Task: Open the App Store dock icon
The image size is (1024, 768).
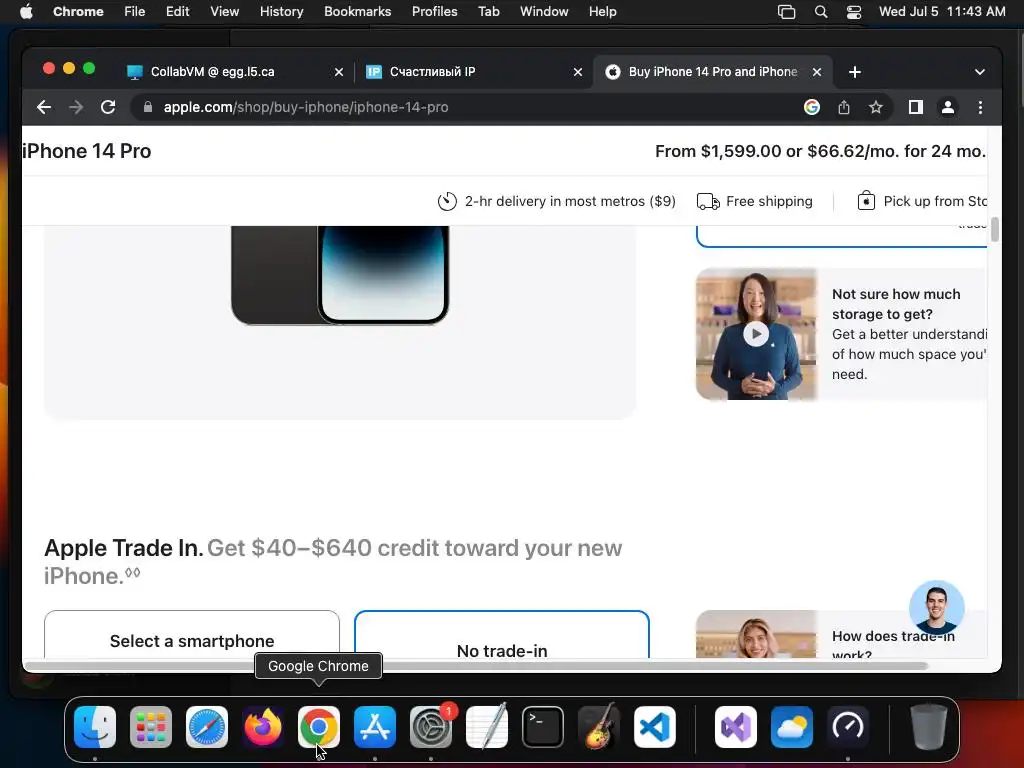Action: coord(375,727)
